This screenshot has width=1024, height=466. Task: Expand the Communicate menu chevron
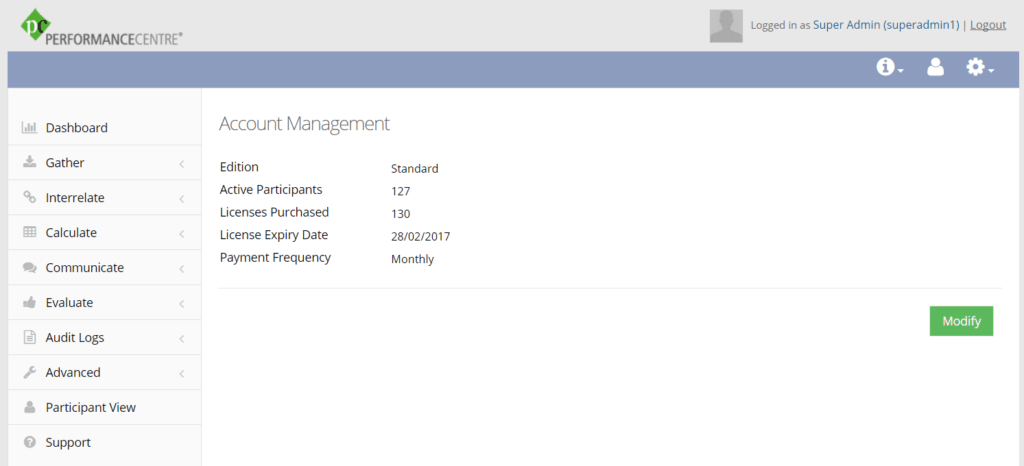click(x=182, y=269)
